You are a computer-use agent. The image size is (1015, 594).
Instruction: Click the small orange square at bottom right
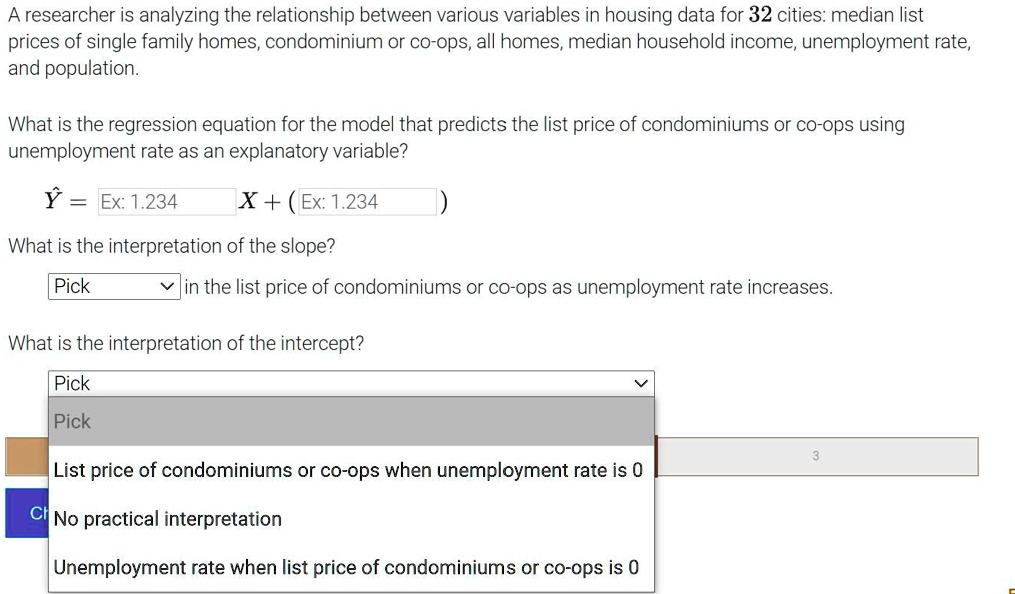tap(1010, 590)
